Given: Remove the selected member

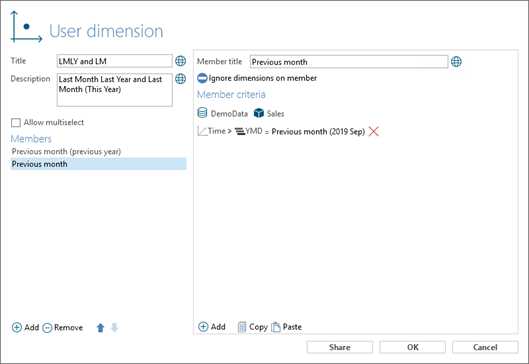Looking at the screenshot, I should point(63,328).
